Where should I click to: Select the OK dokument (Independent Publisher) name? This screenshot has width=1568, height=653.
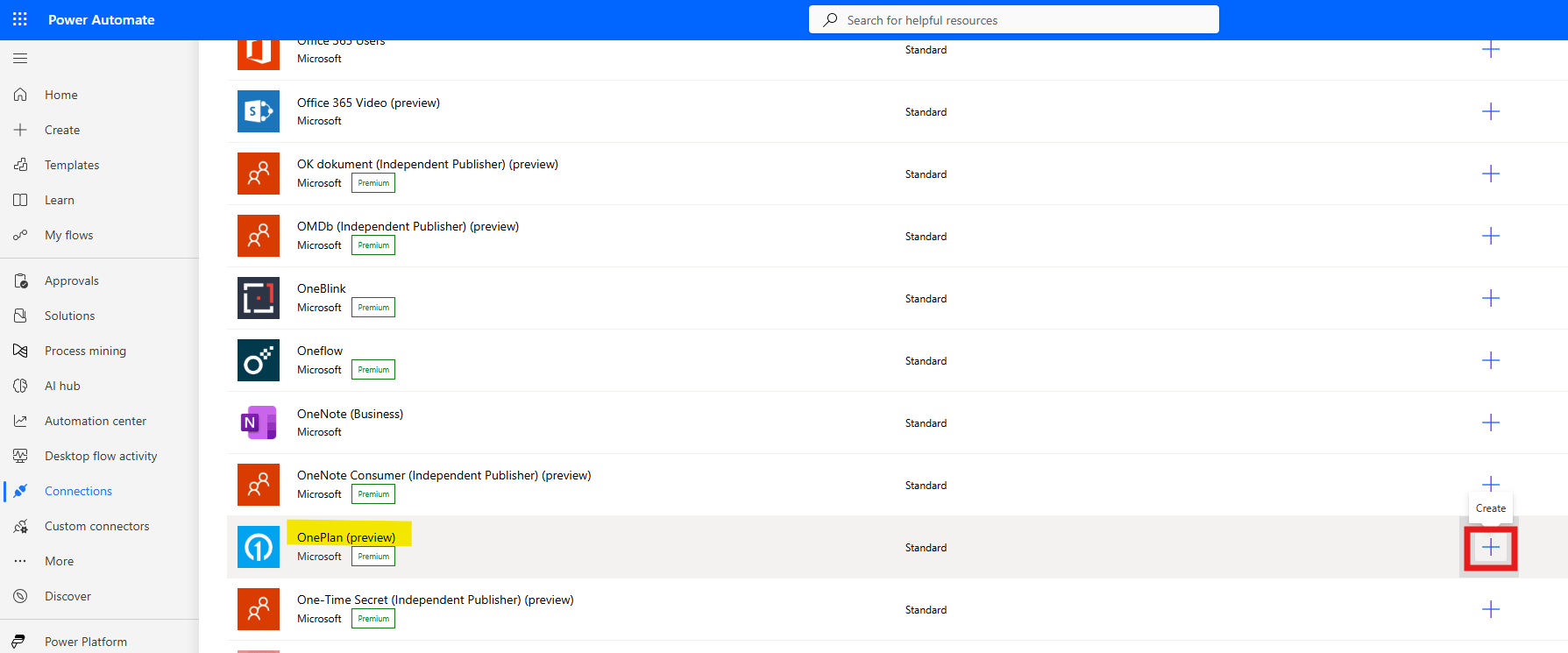coord(428,164)
